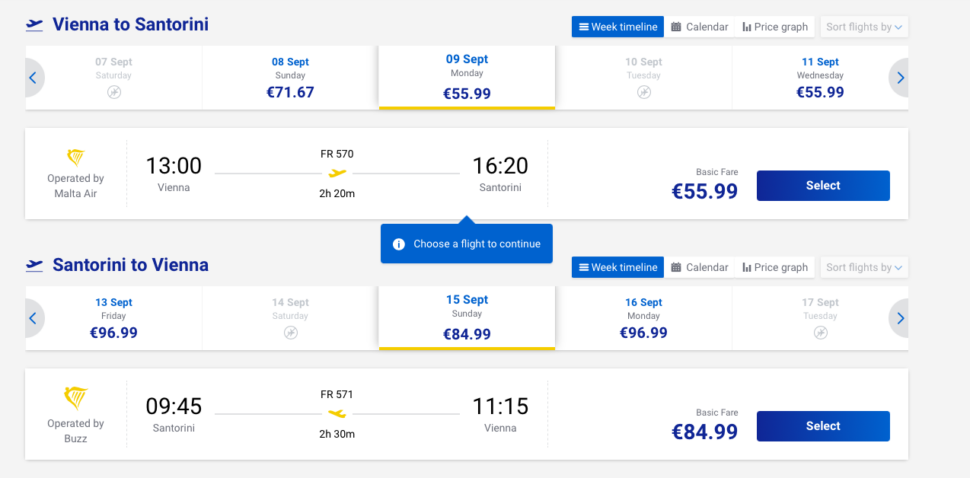Screen dimensions: 970x478
Task: Click the plane icon beside Vienna to Santorini
Action: click(x=35, y=25)
